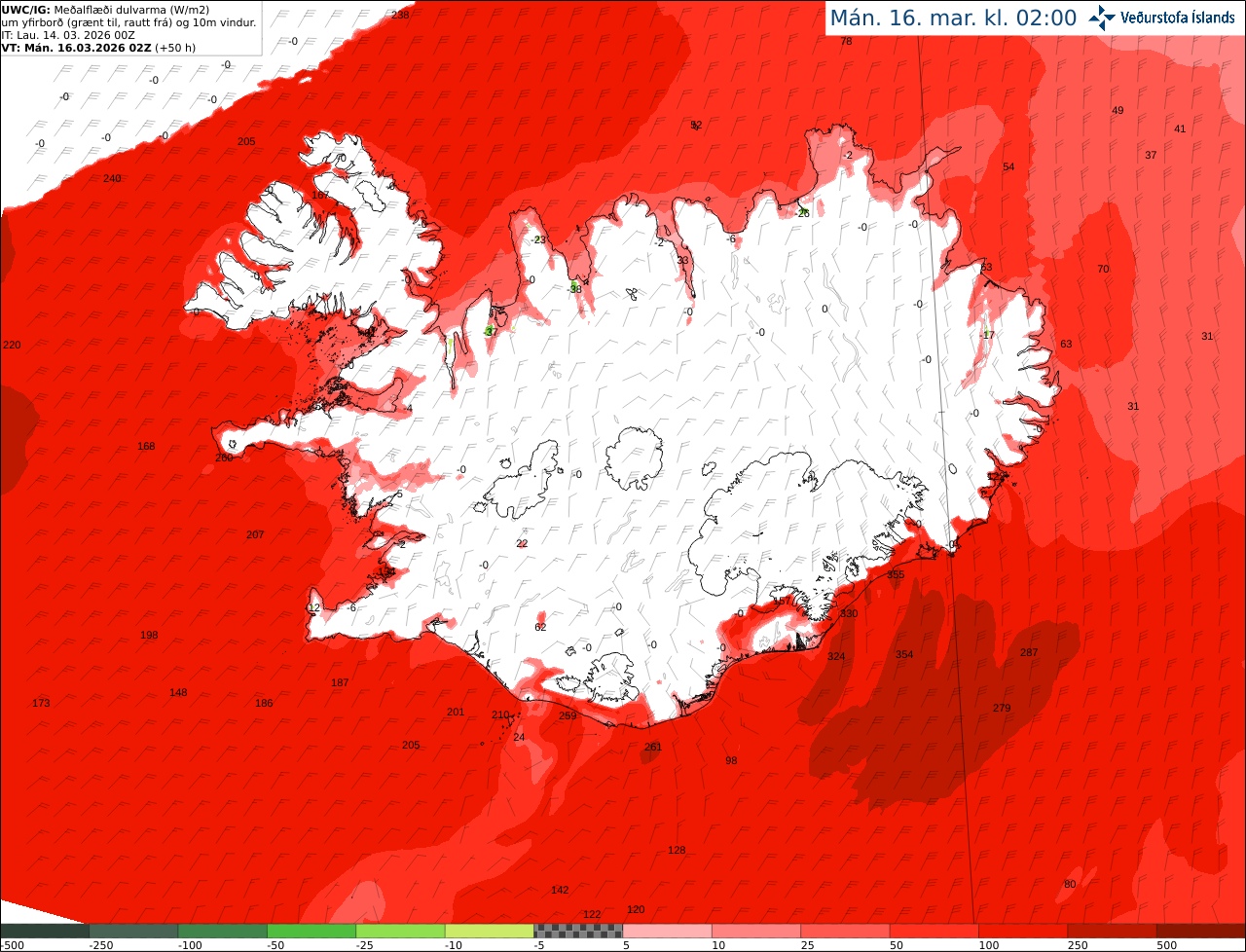Pick the legend swatch between 100 and 250

1023,931
